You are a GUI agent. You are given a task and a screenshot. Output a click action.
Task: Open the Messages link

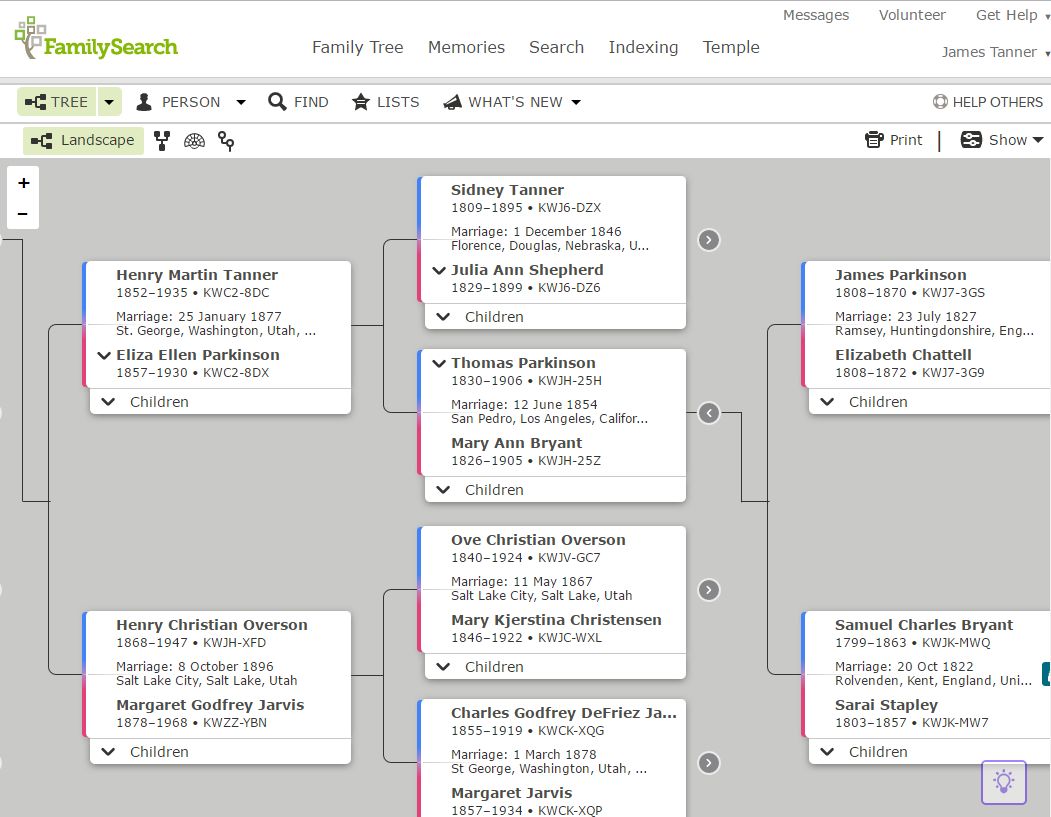click(x=816, y=15)
